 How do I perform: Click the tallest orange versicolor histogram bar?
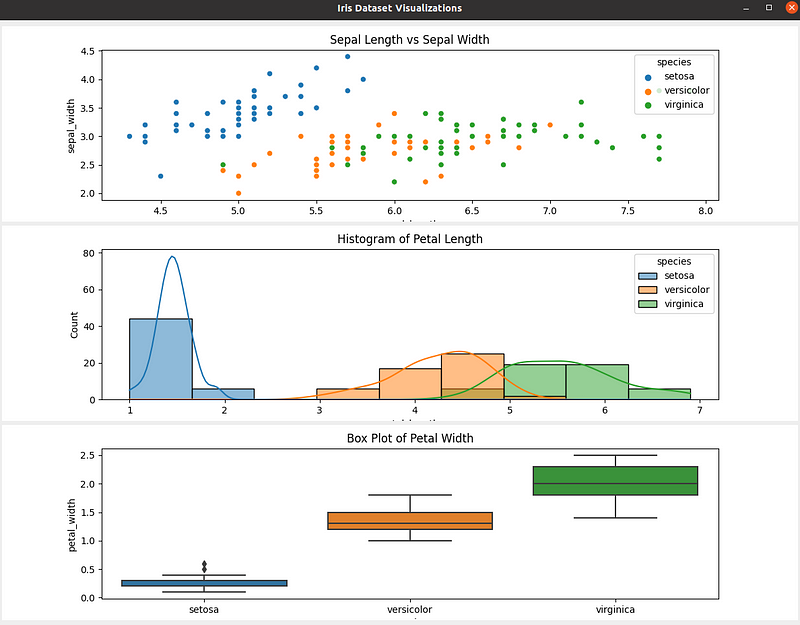click(472, 377)
